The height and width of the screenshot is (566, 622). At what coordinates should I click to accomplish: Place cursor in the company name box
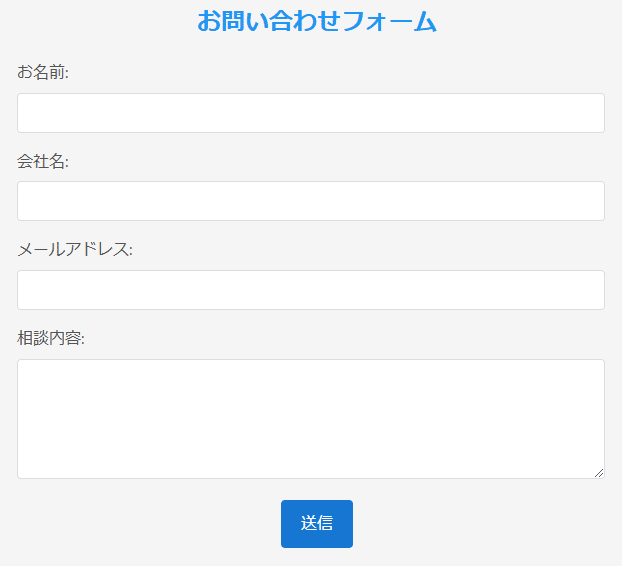(x=311, y=201)
